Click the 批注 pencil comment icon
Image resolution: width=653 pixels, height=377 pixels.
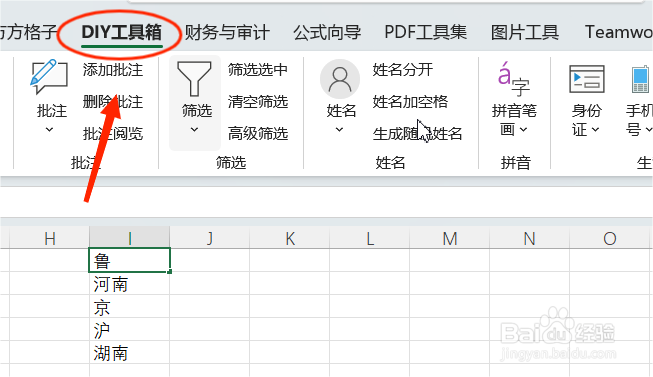click(49, 77)
